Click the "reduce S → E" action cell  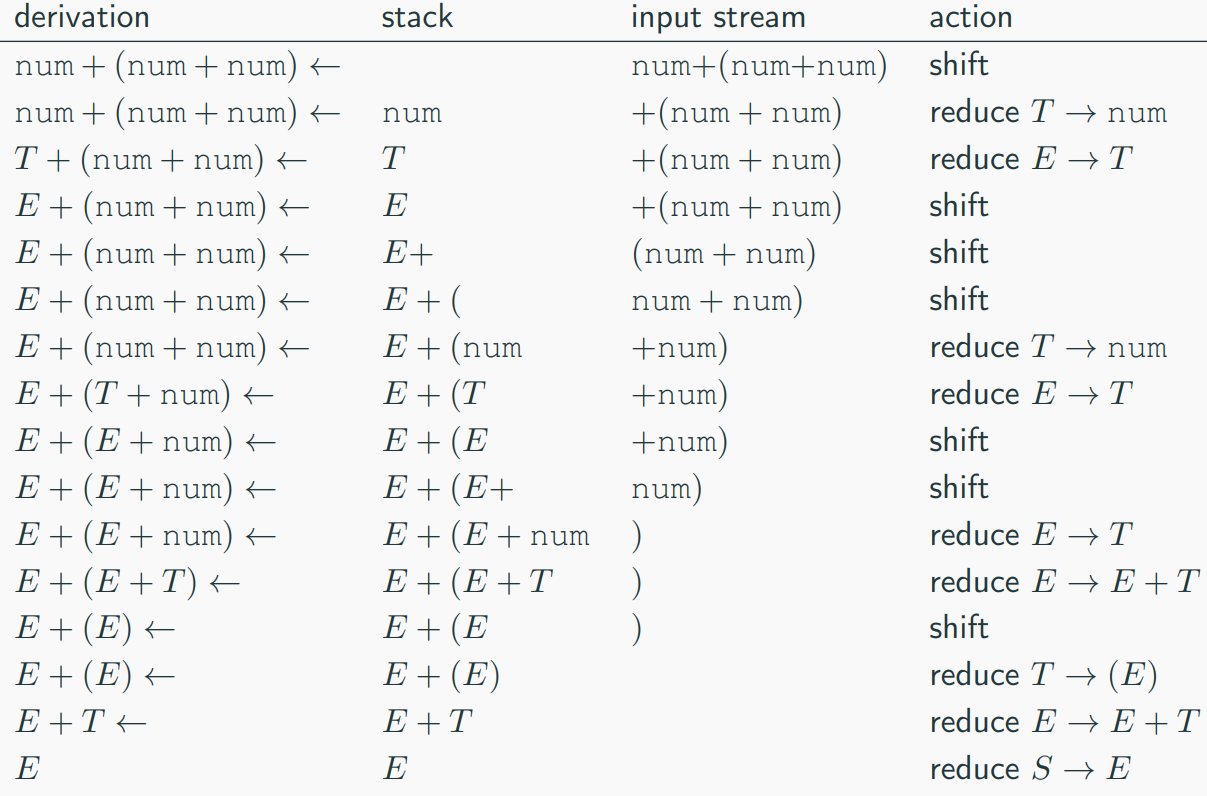(1030, 769)
